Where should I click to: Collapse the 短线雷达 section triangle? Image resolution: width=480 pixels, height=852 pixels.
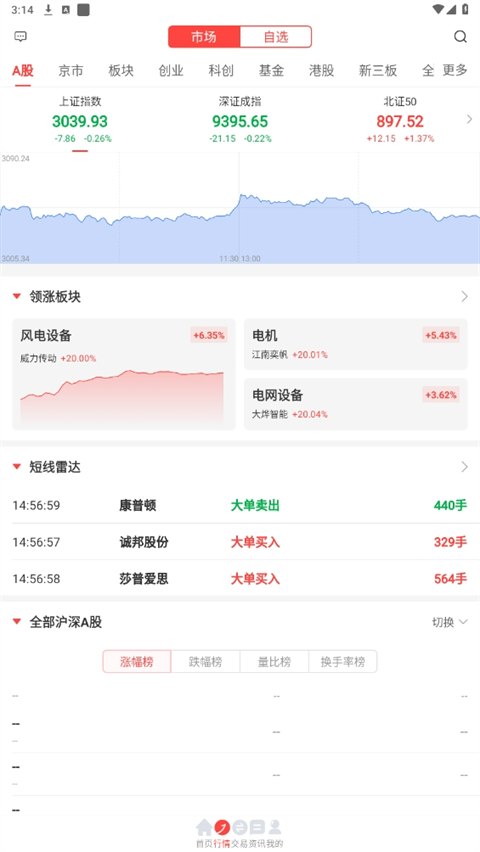pos(17,467)
